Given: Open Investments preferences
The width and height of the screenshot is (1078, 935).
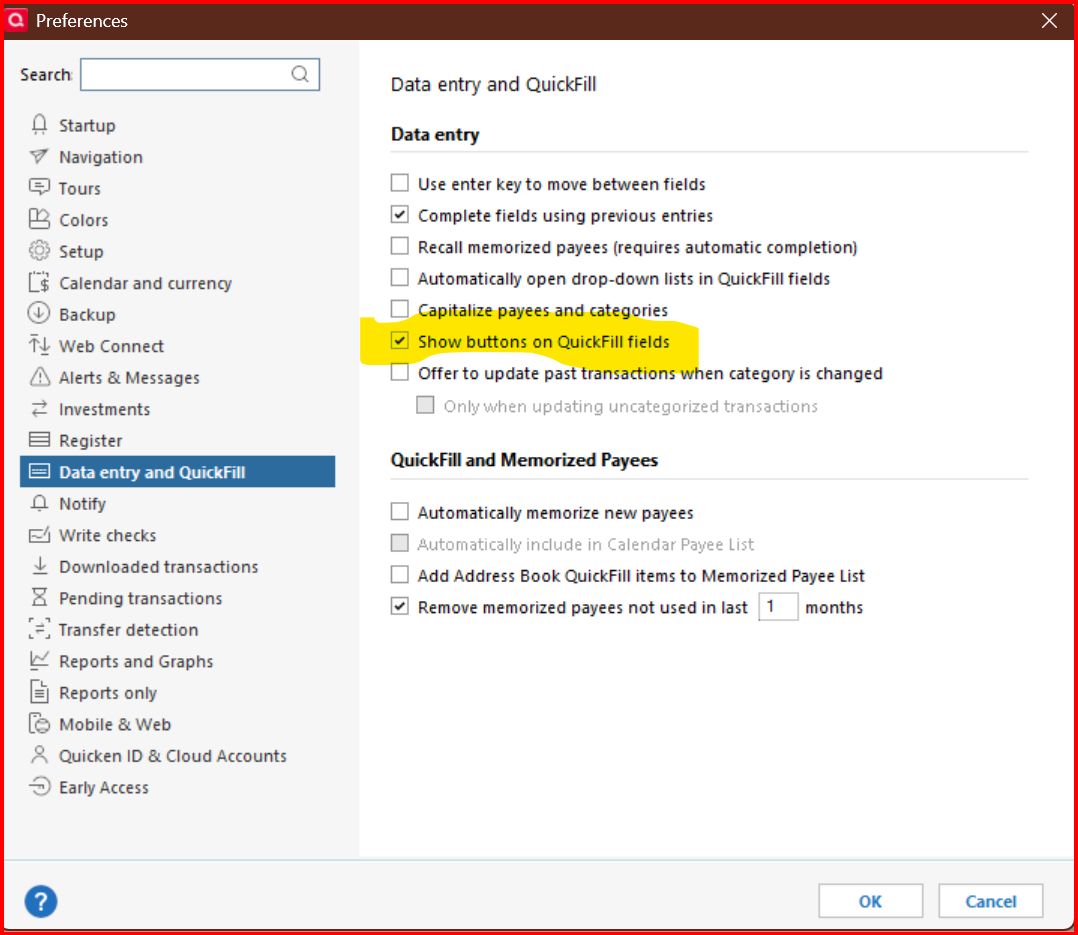Looking at the screenshot, I should [x=104, y=409].
